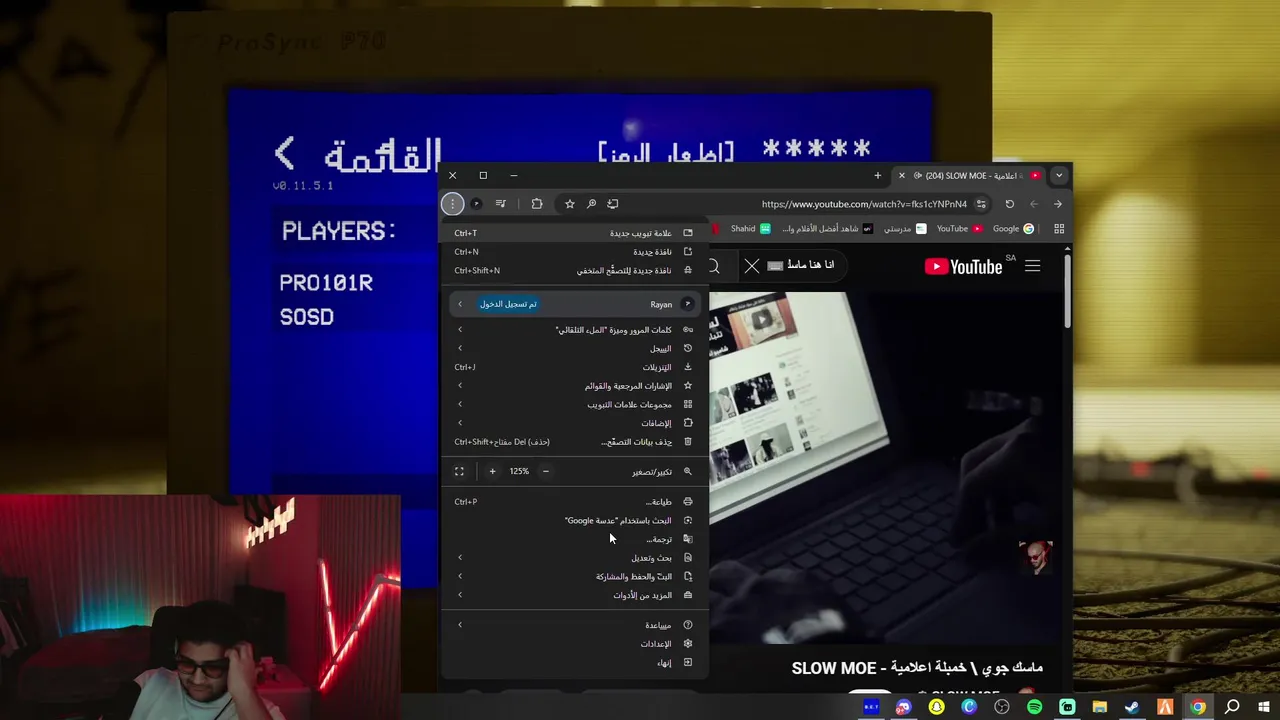The width and height of the screenshot is (1280, 720).
Task: Open the Rayan profile menu row
Action: pos(575,304)
